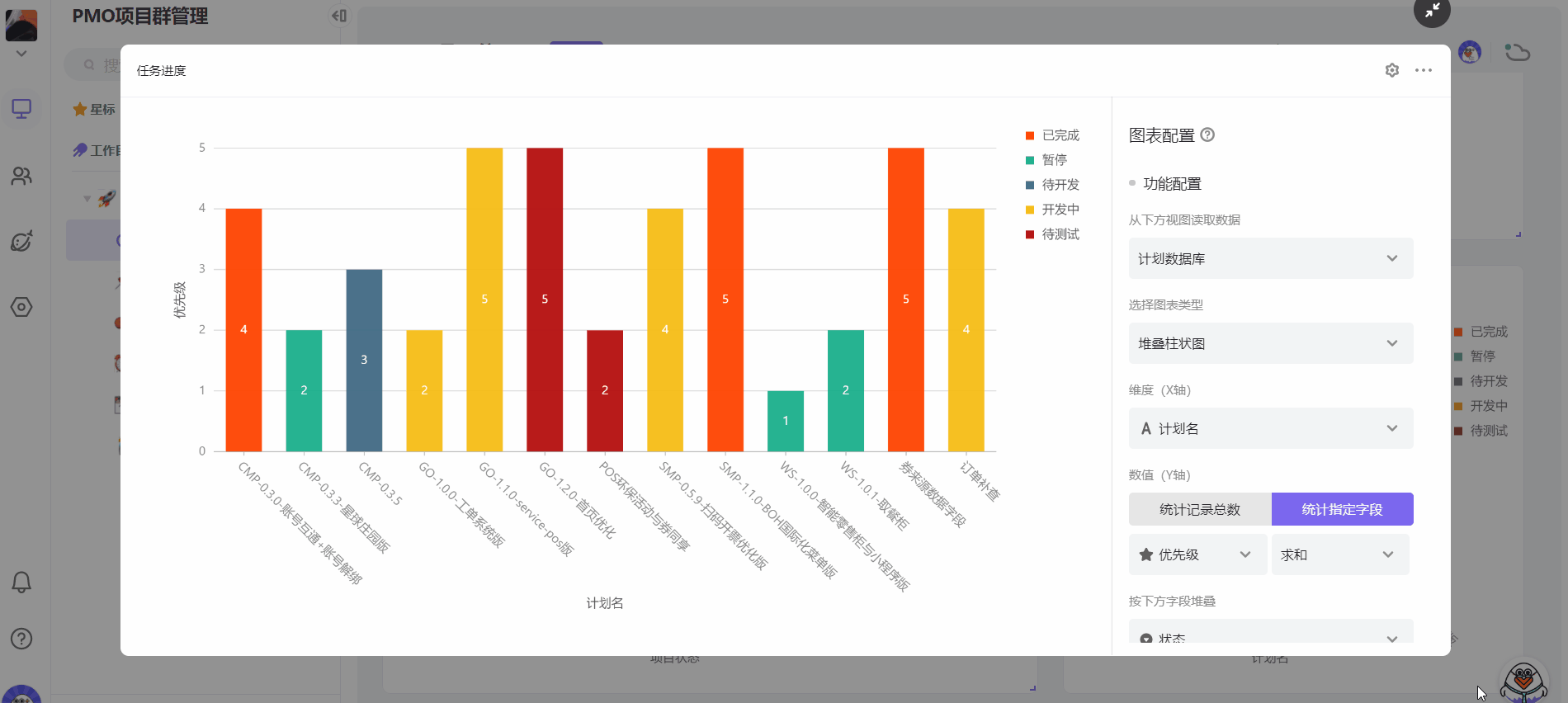Collapse the left sidebar panel
The image size is (1568, 703).
point(339,16)
